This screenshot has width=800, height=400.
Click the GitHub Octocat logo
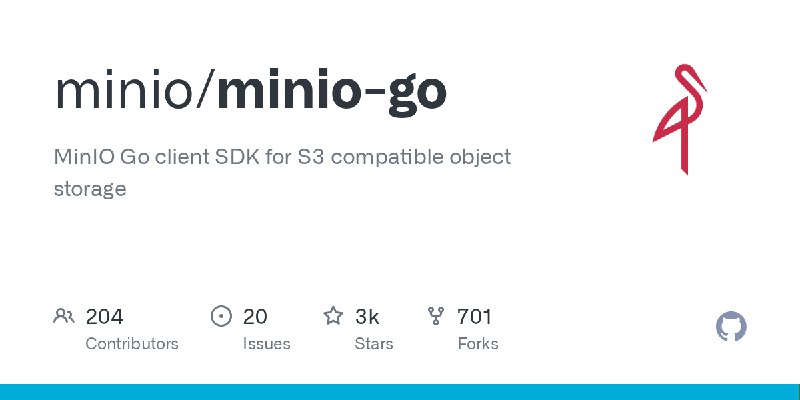click(732, 326)
